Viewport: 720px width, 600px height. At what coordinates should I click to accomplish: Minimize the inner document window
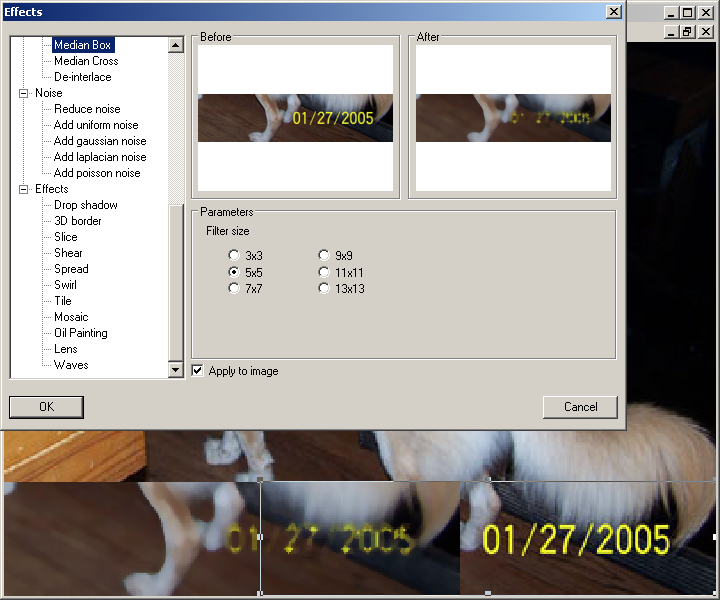671,32
